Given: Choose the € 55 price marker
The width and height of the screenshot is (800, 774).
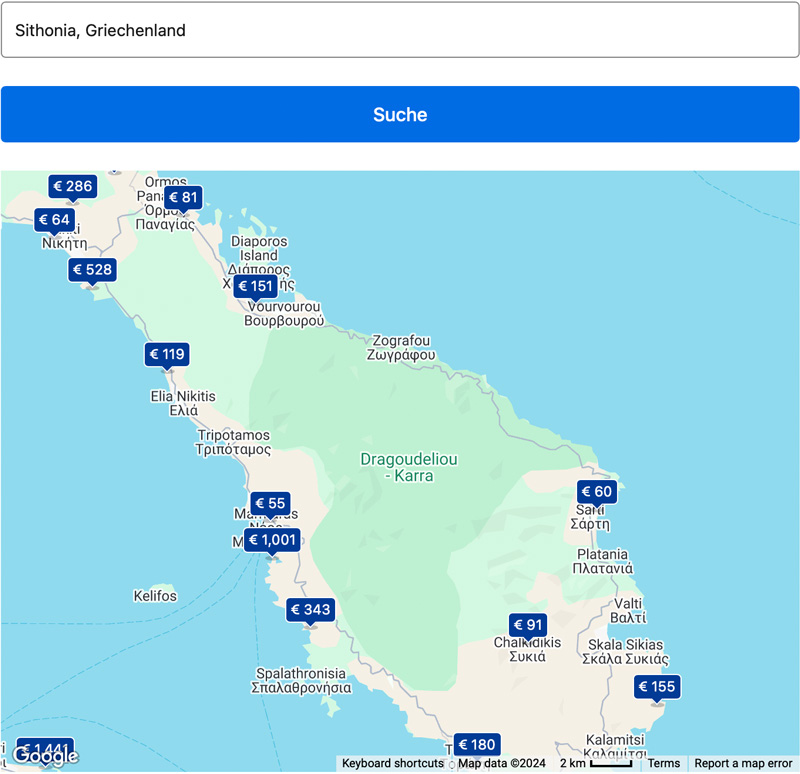Looking at the screenshot, I should [x=270, y=504].
